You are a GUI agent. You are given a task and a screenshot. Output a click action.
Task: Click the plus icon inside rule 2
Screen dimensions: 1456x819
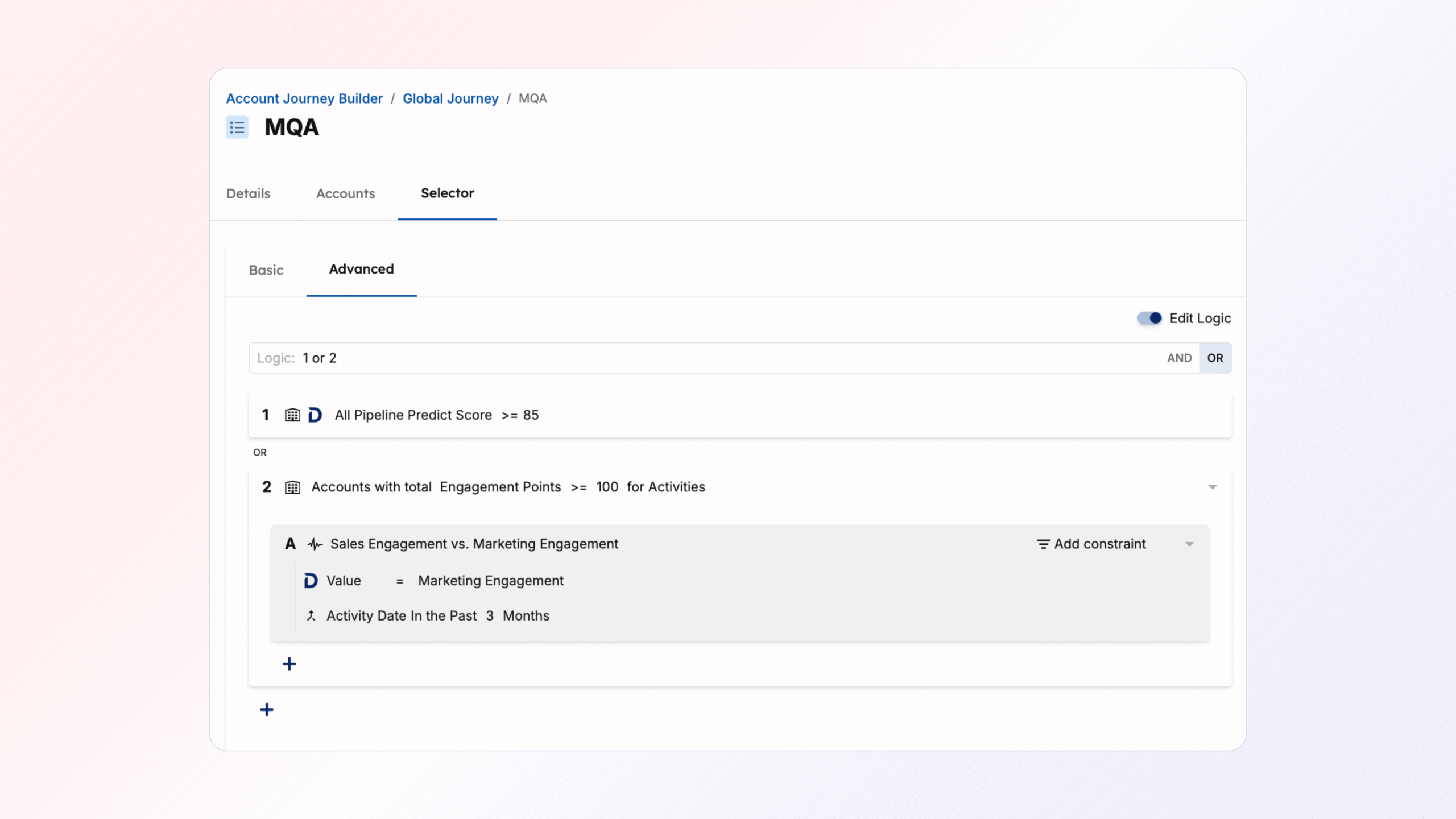pos(289,664)
